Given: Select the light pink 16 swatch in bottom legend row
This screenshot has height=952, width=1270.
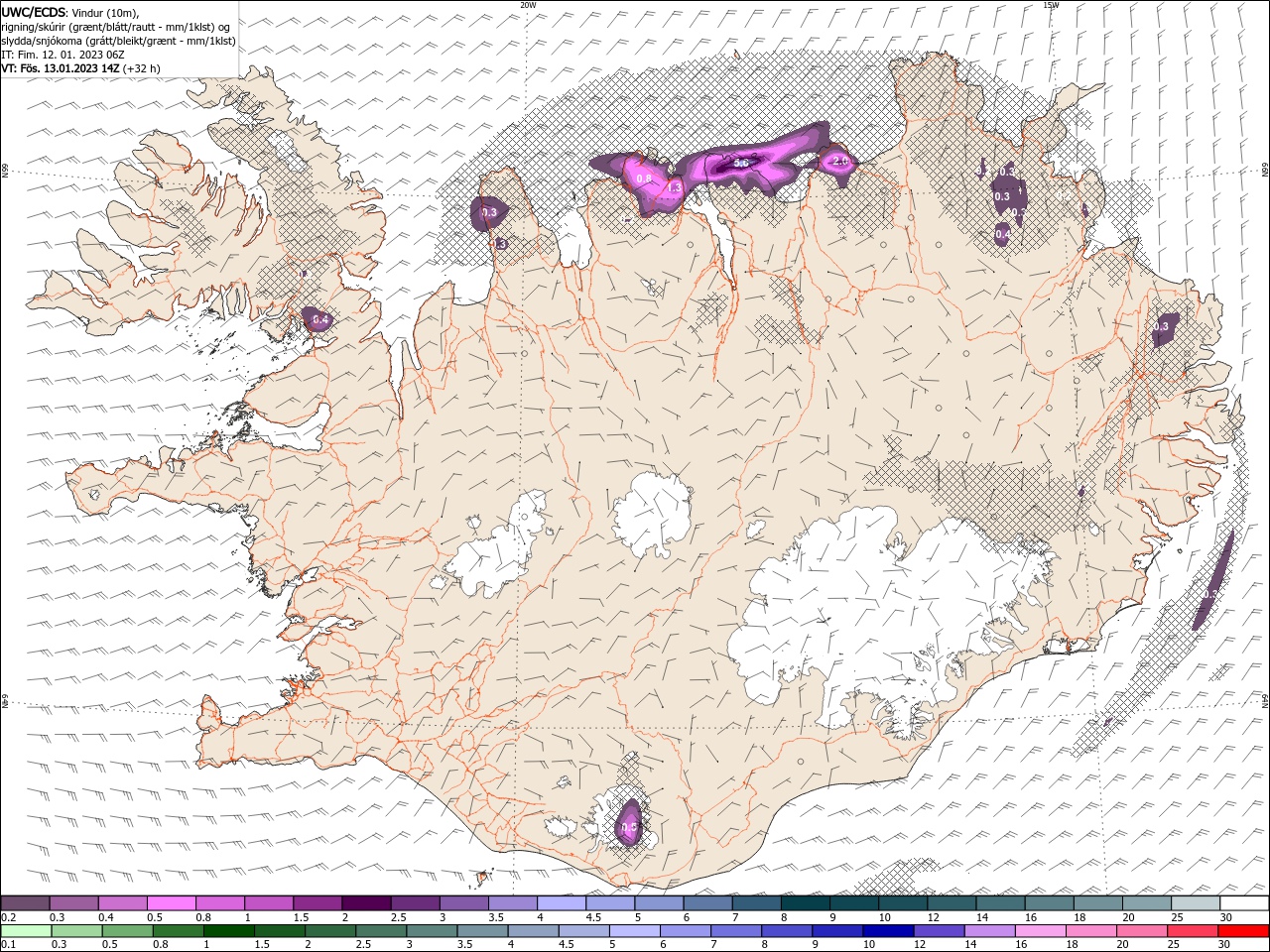Looking at the screenshot, I should 1041,930.
